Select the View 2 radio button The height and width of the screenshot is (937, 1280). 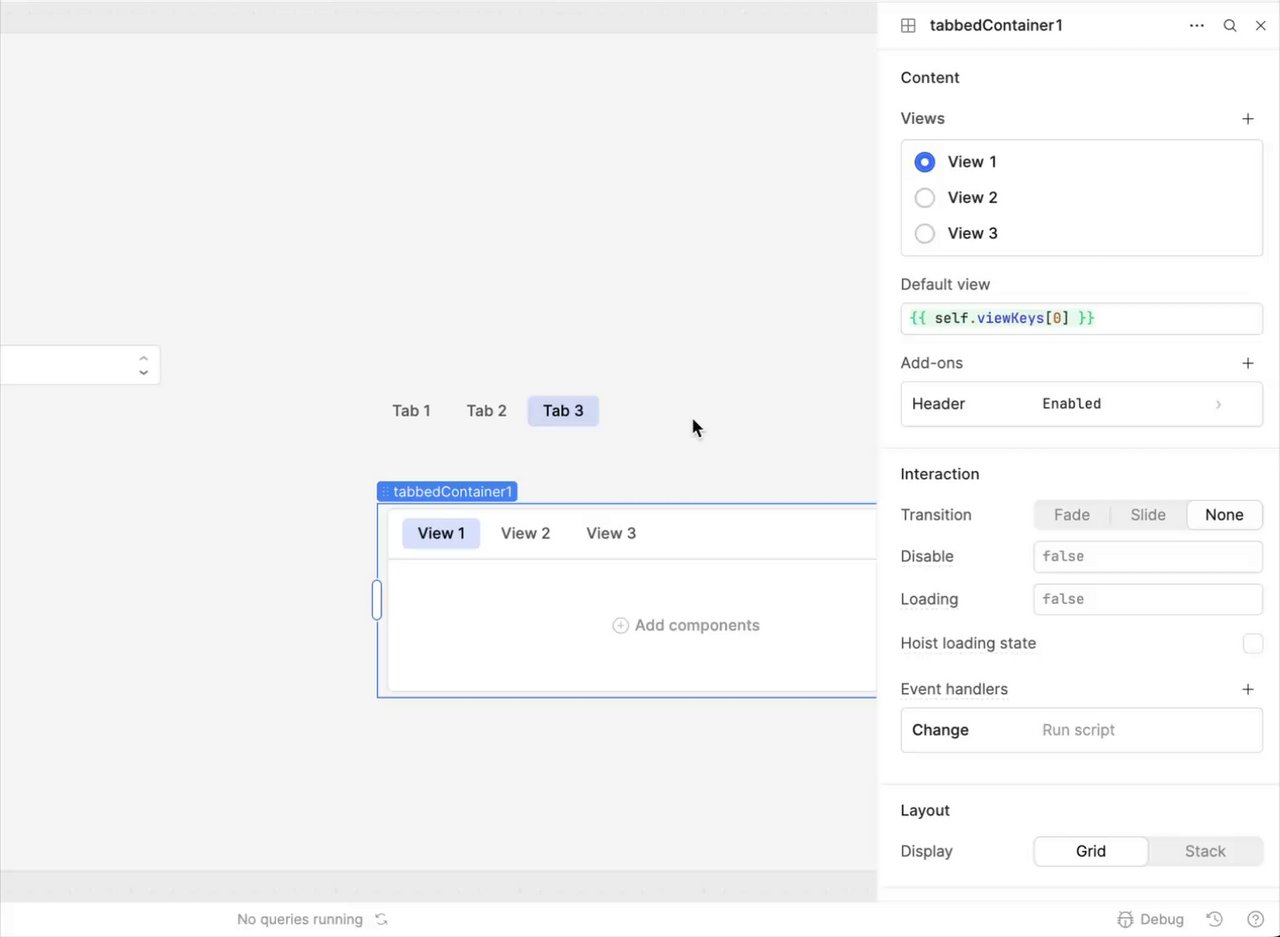click(925, 198)
